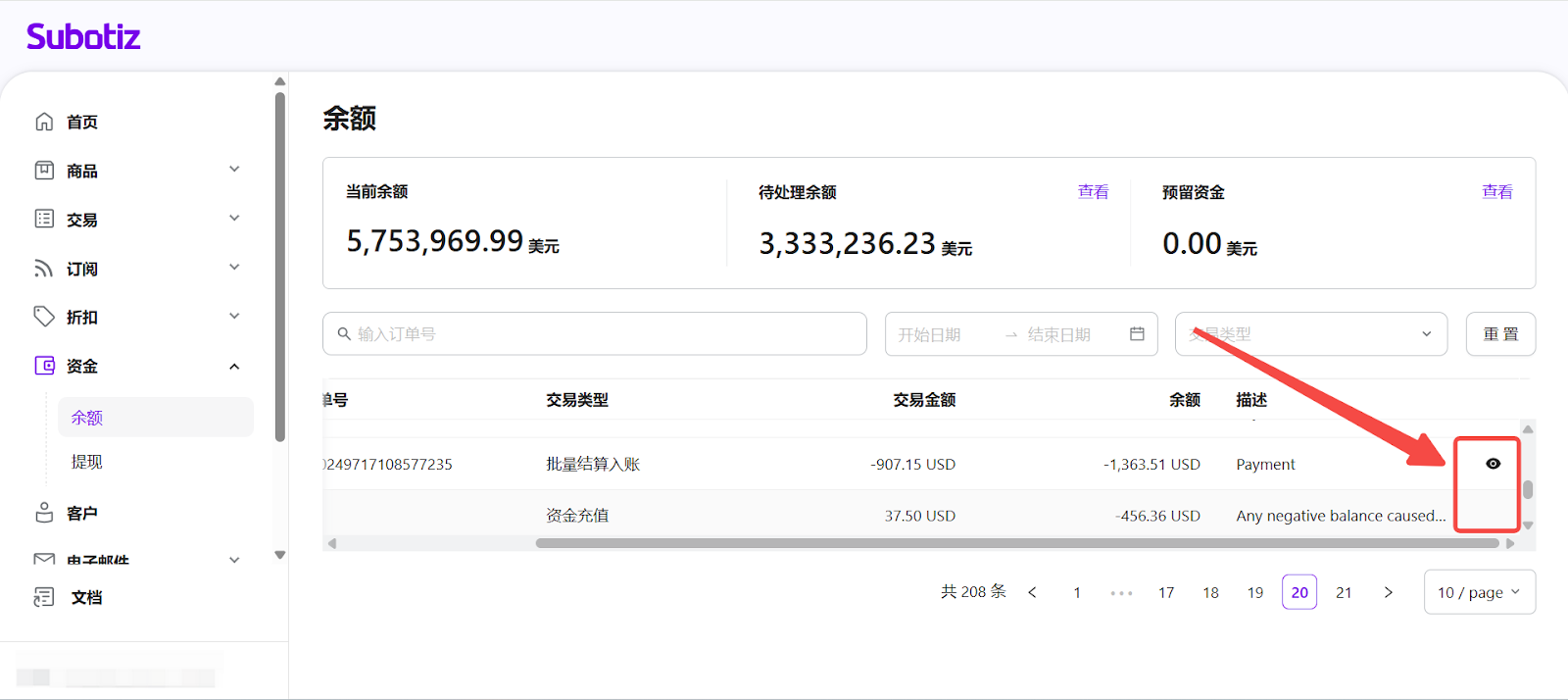This screenshot has width=1568, height=700.
Task: Click the Documents (文档) icon
Action: tap(44, 597)
